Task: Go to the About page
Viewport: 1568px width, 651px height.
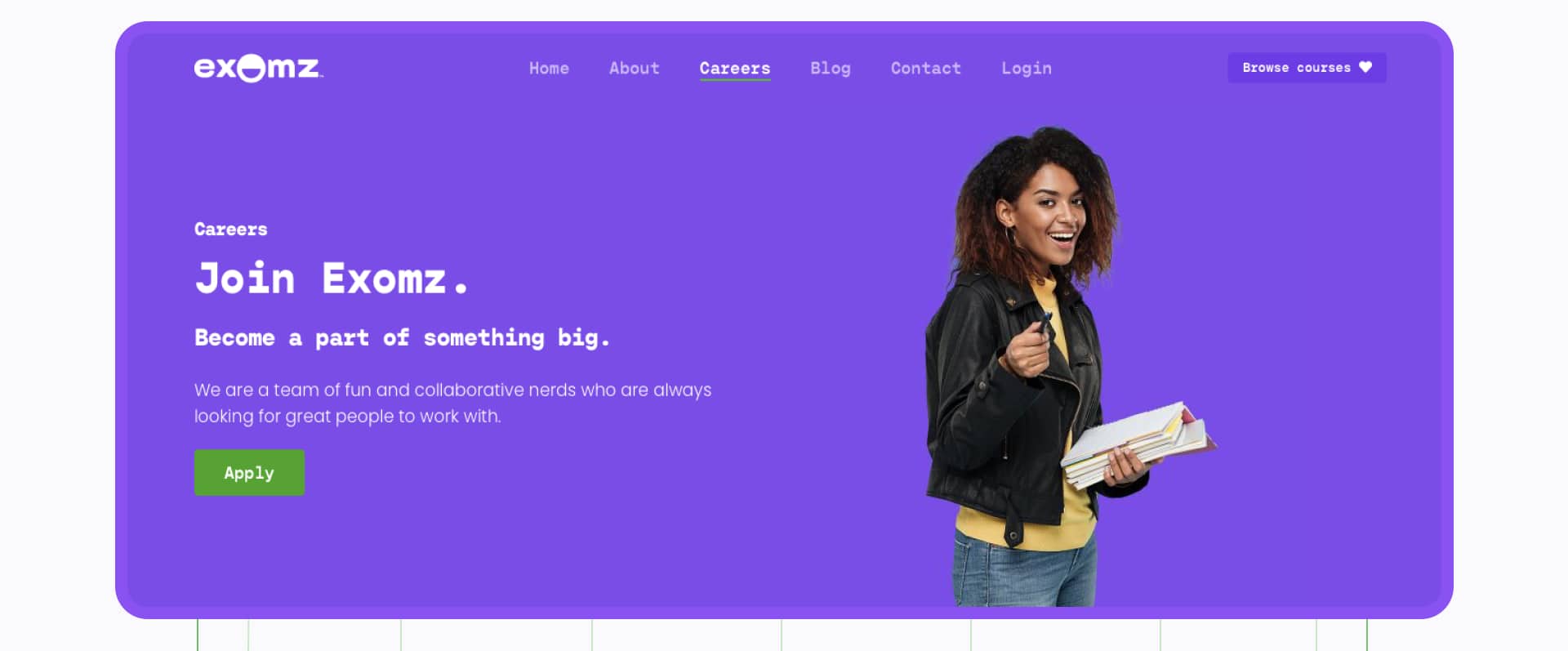Action: 634,69
